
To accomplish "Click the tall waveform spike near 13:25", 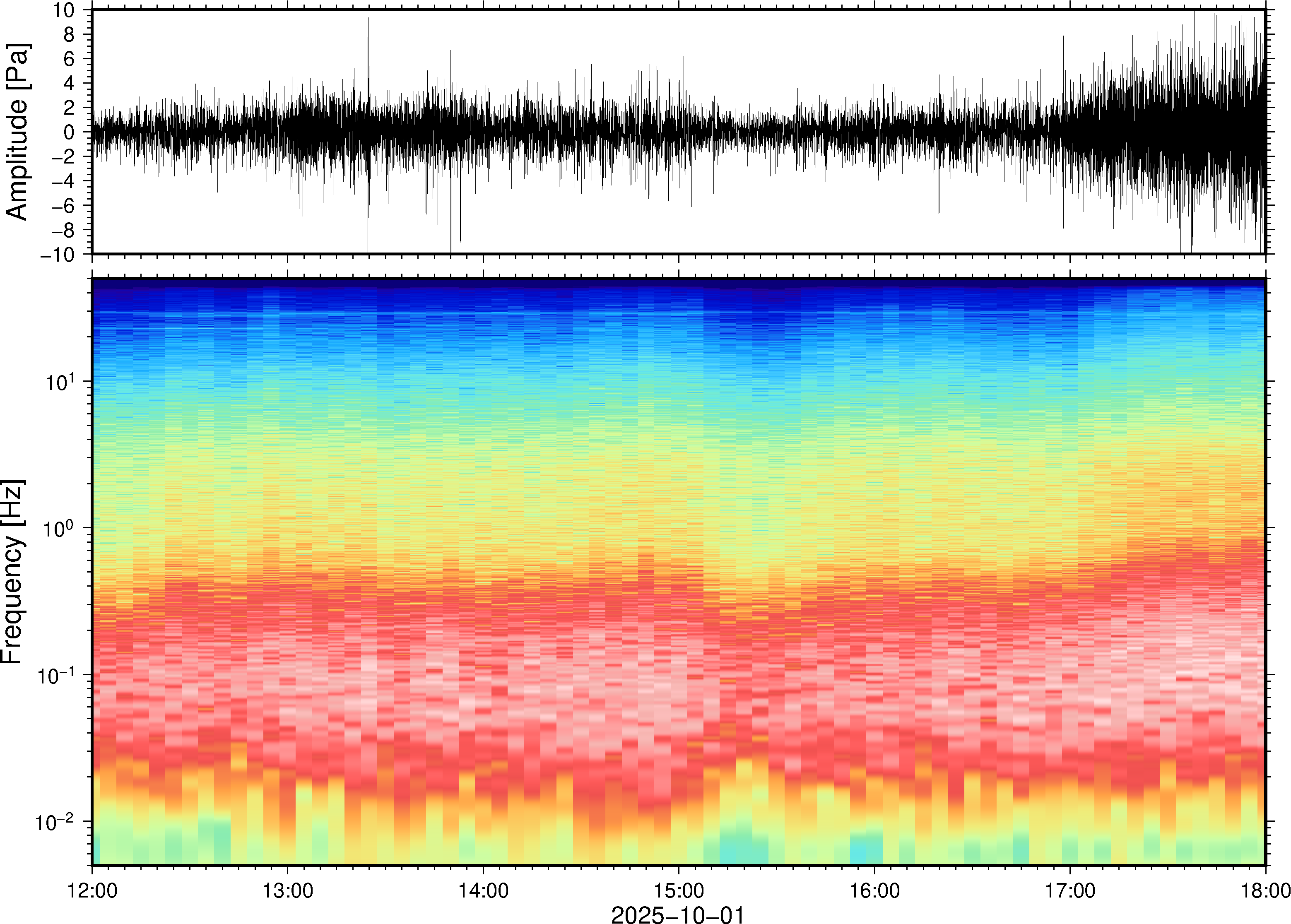I will coord(368,51).
